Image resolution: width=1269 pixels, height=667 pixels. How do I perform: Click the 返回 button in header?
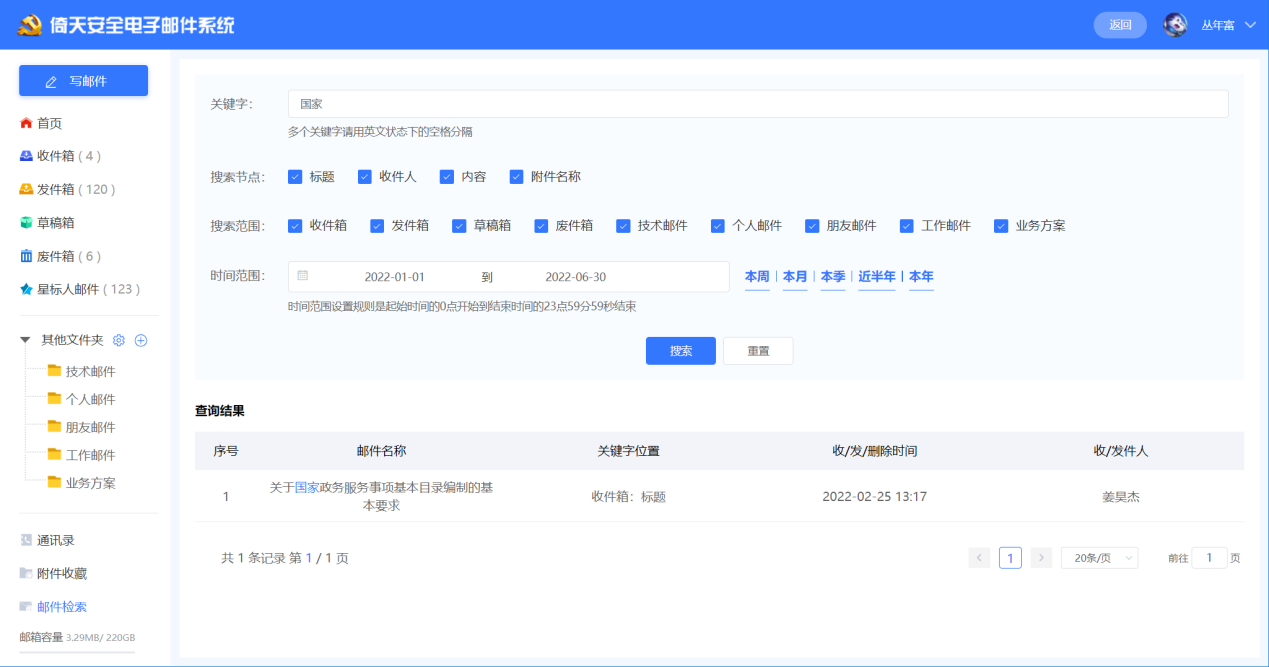click(x=1120, y=25)
